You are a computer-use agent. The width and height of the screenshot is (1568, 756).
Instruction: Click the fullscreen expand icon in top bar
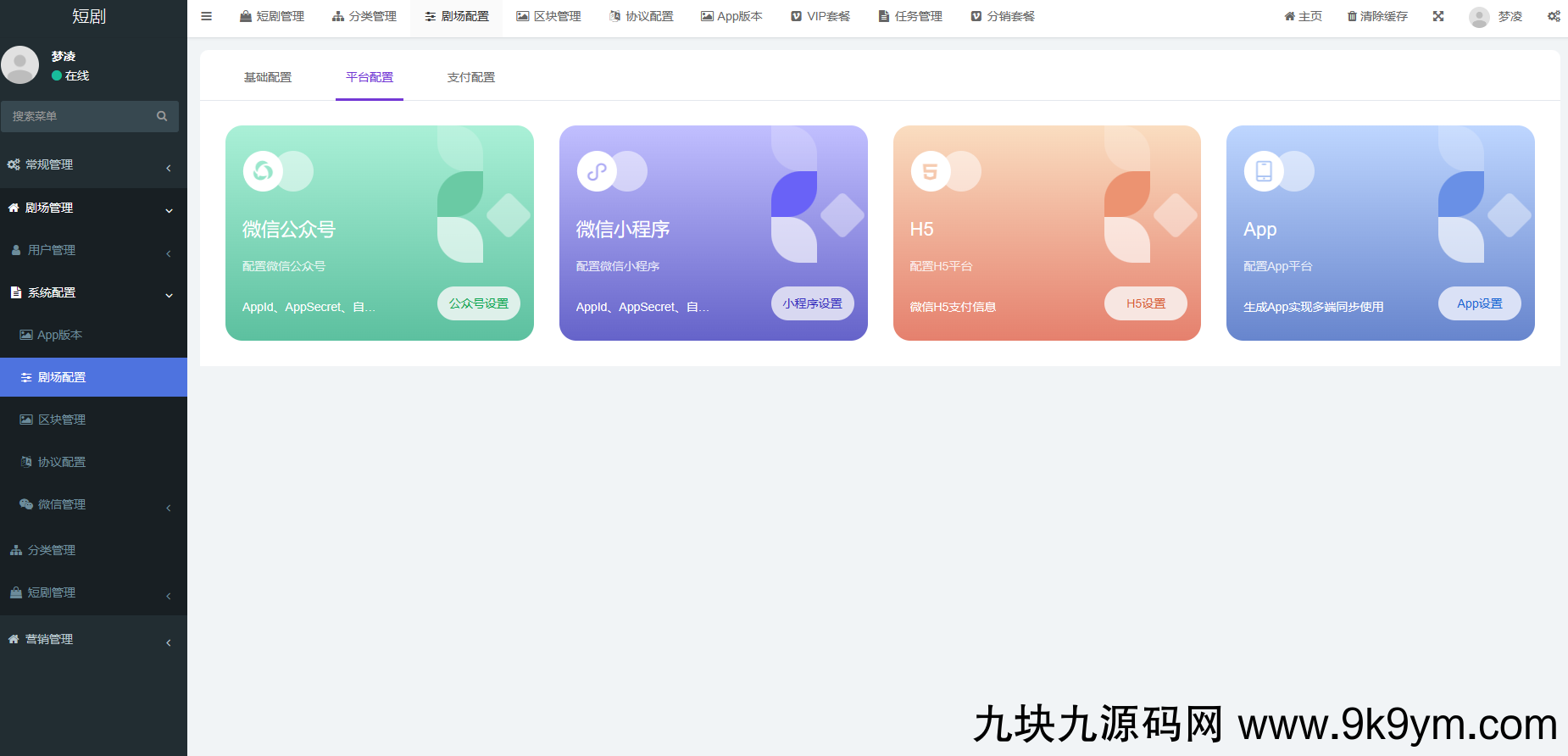tap(1438, 16)
